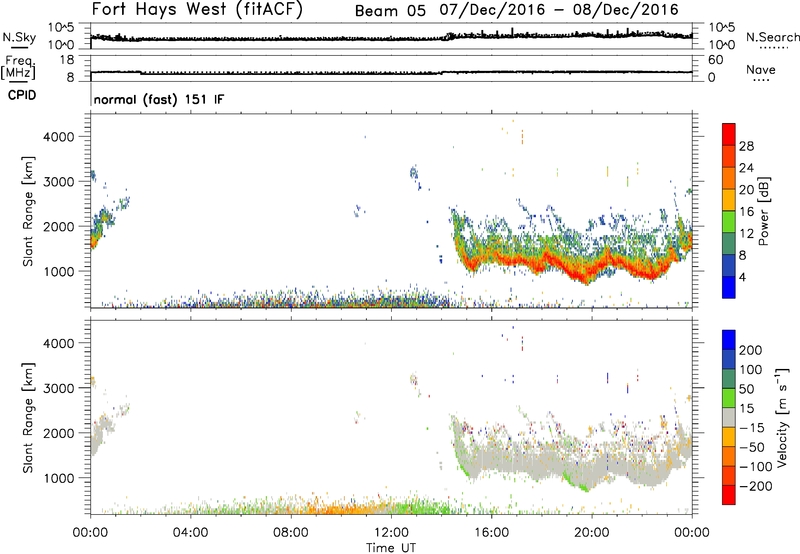The width and height of the screenshot is (800, 554).
Task: Click the '50' tick on the Velocity scale
Action: pos(746,389)
